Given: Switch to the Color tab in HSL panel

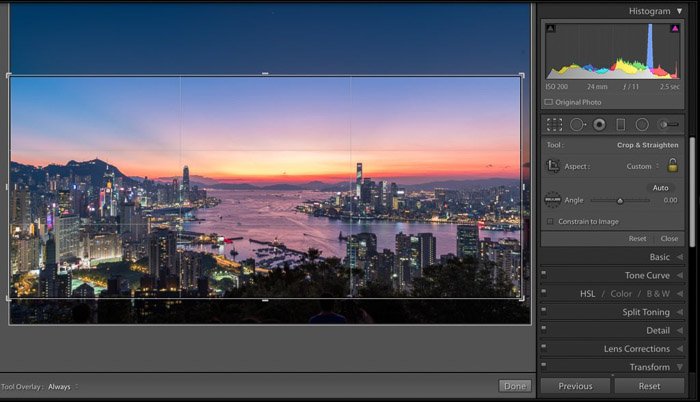Looking at the screenshot, I should click(x=621, y=294).
